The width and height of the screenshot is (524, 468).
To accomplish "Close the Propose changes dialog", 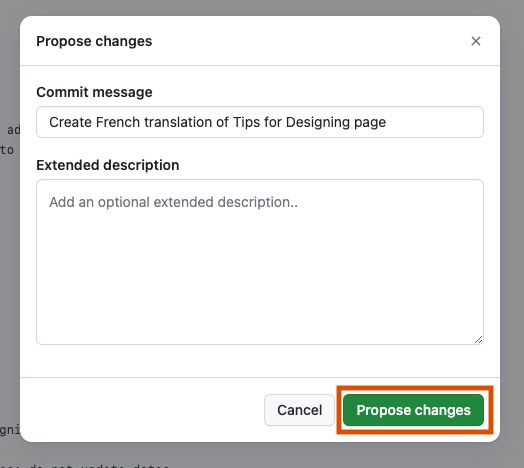I will [476, 41].
